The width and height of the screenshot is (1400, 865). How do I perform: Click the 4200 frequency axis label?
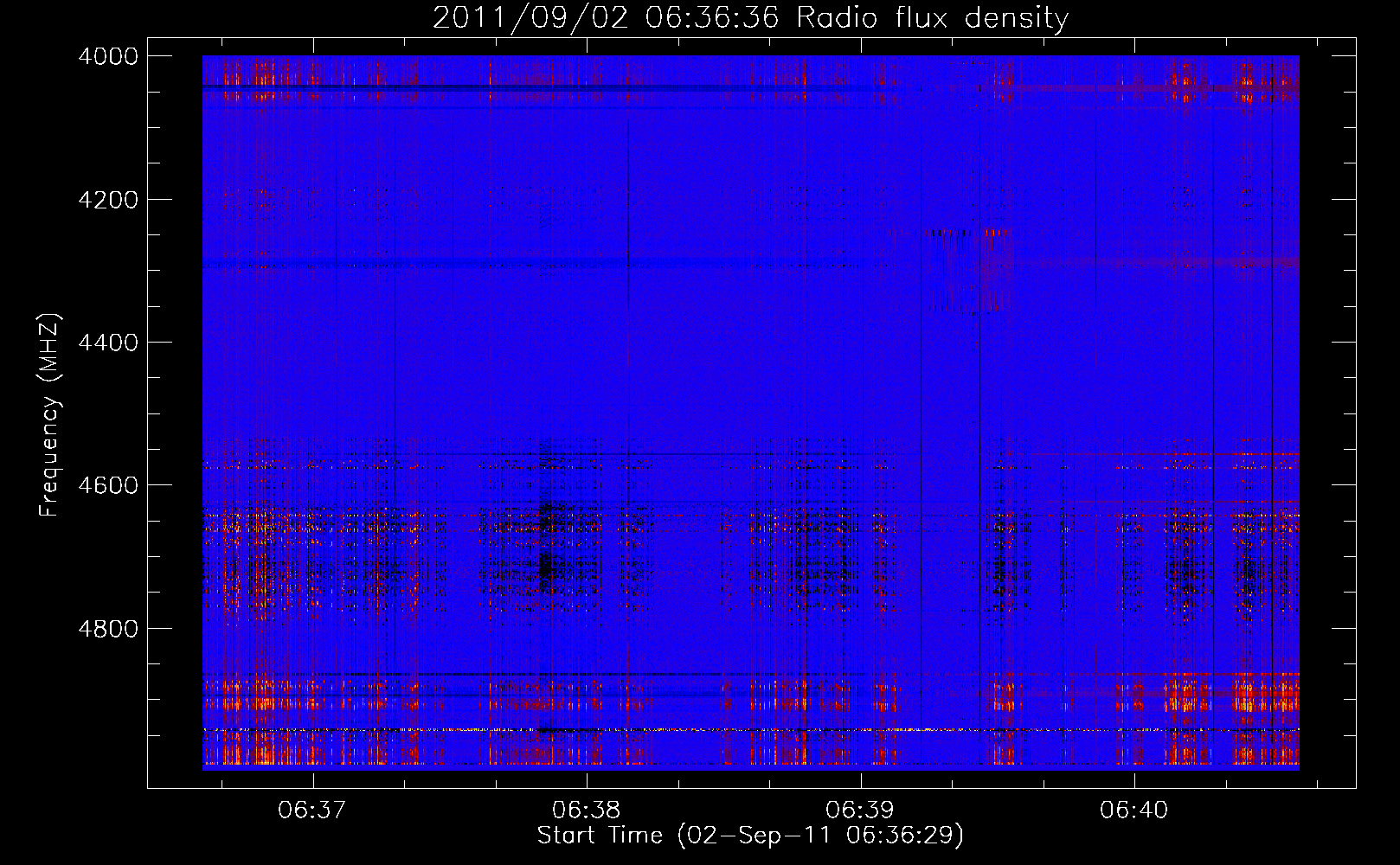[108, 200]
